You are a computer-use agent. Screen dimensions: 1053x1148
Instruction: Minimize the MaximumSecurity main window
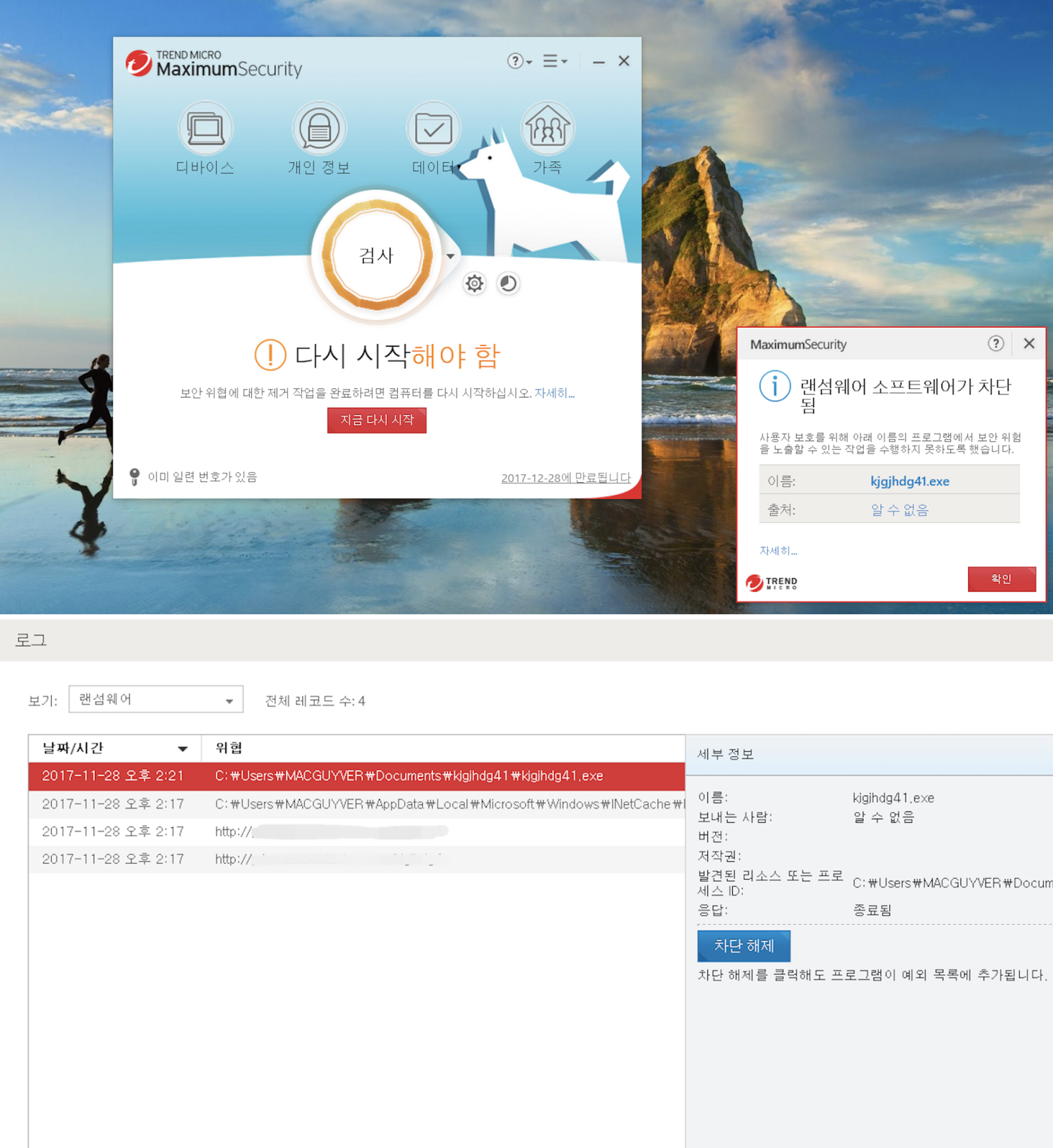pos(599,62)
